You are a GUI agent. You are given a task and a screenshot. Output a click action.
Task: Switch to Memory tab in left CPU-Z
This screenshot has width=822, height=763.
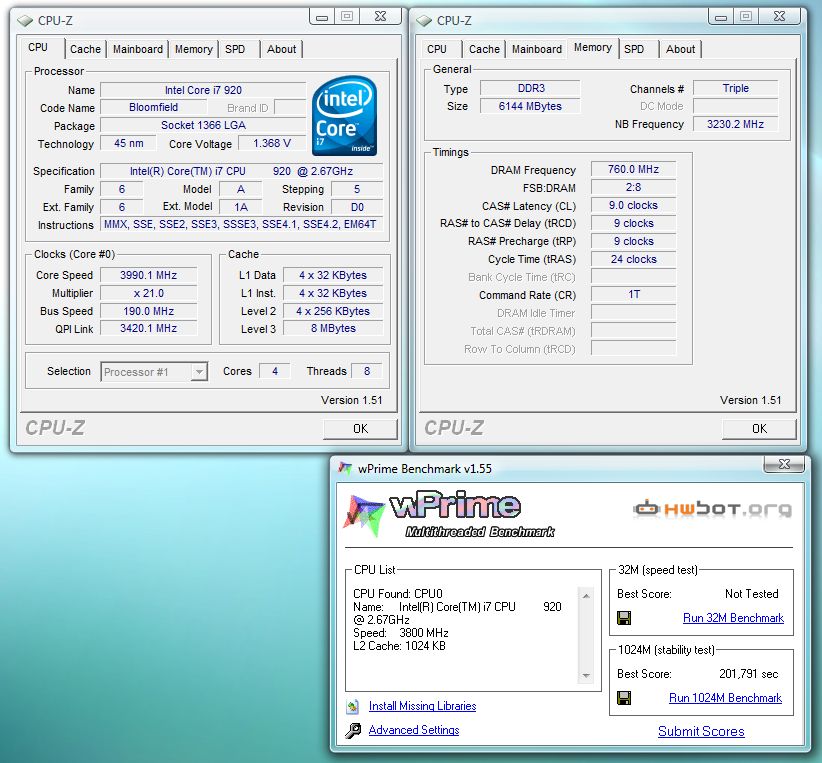(193, 49)
